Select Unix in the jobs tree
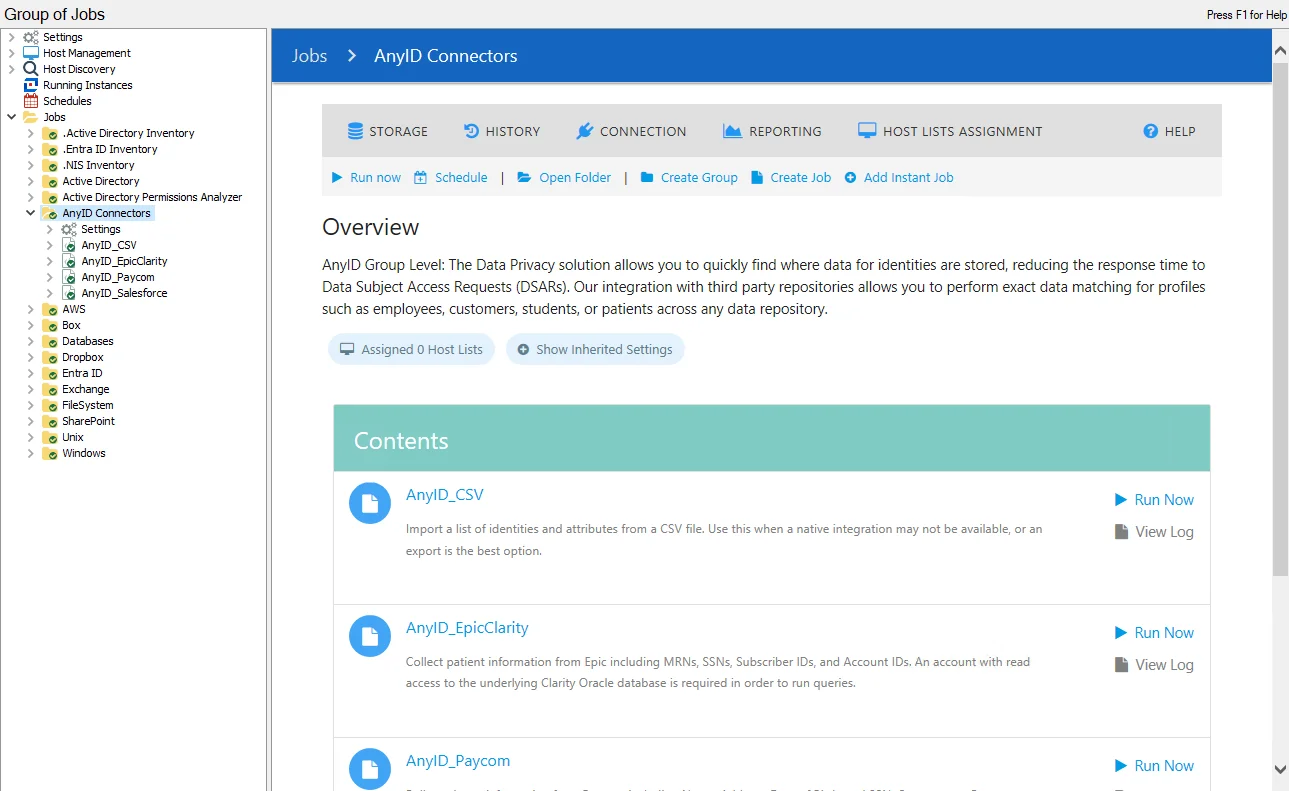Image resolution: width=1289 pixels, height=791 pixels. point(73,437)
